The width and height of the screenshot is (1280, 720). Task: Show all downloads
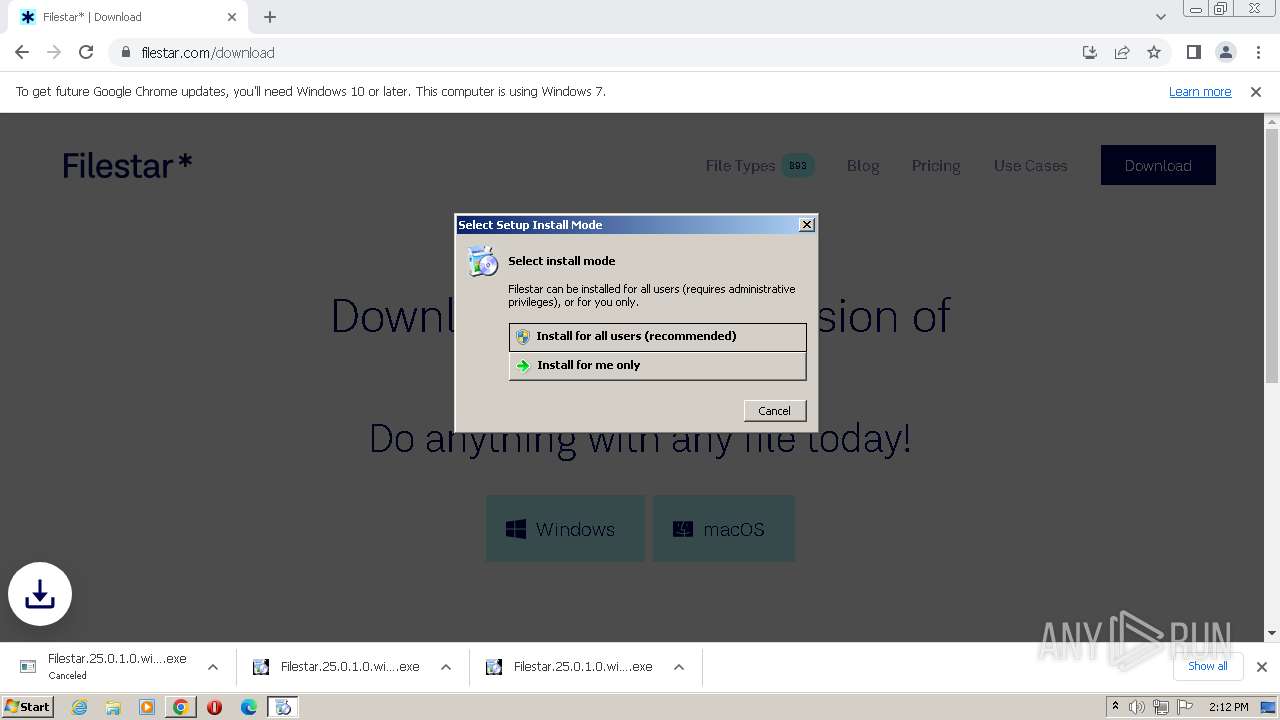(1208, 666)
